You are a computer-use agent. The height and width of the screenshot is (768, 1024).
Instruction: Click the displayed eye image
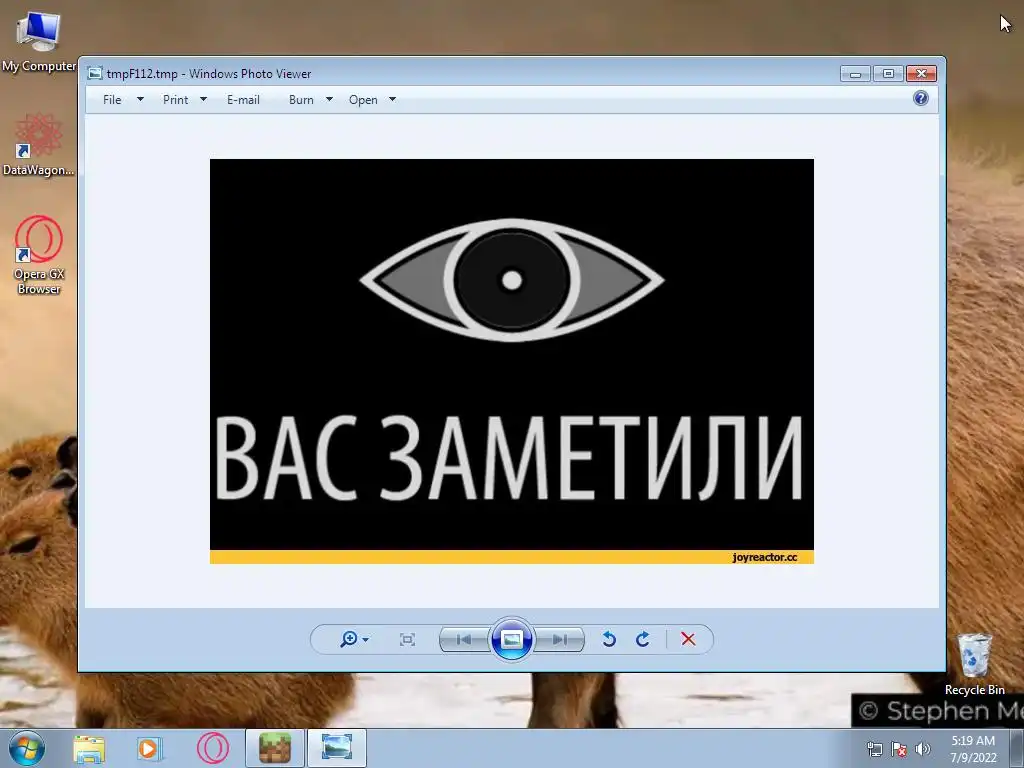click(511, 360)
